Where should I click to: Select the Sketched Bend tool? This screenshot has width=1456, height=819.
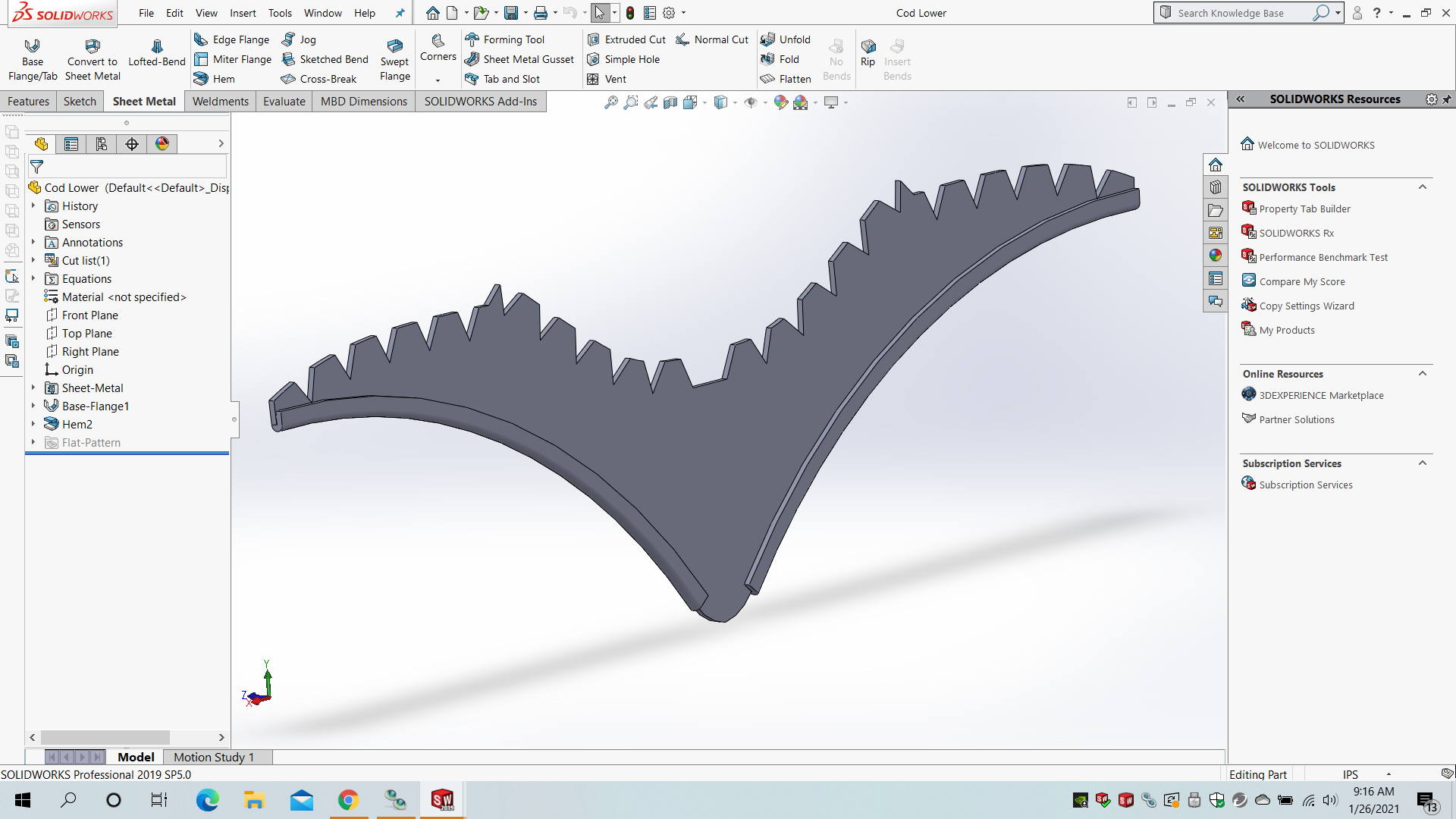click(x=325, y=59)
